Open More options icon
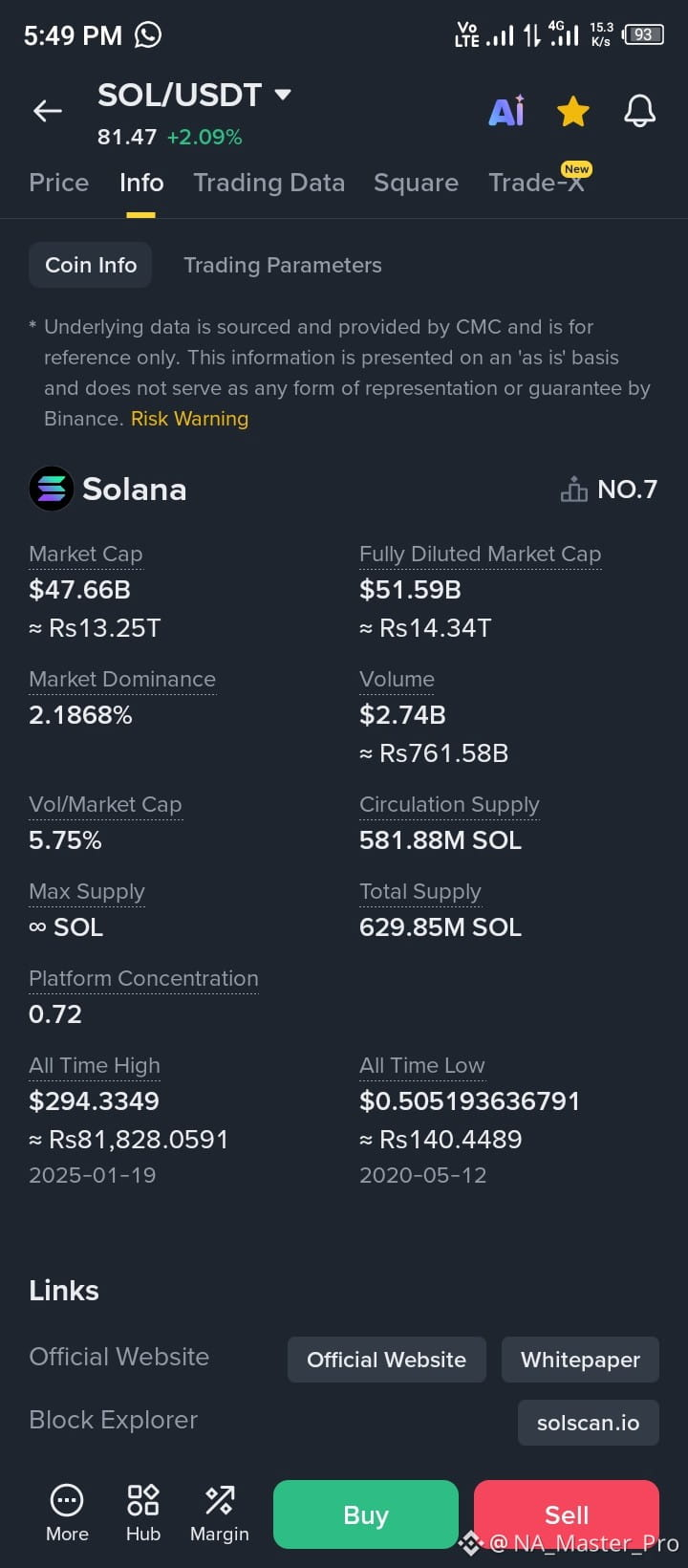The image size is (688, 1568). (67, 1499)
